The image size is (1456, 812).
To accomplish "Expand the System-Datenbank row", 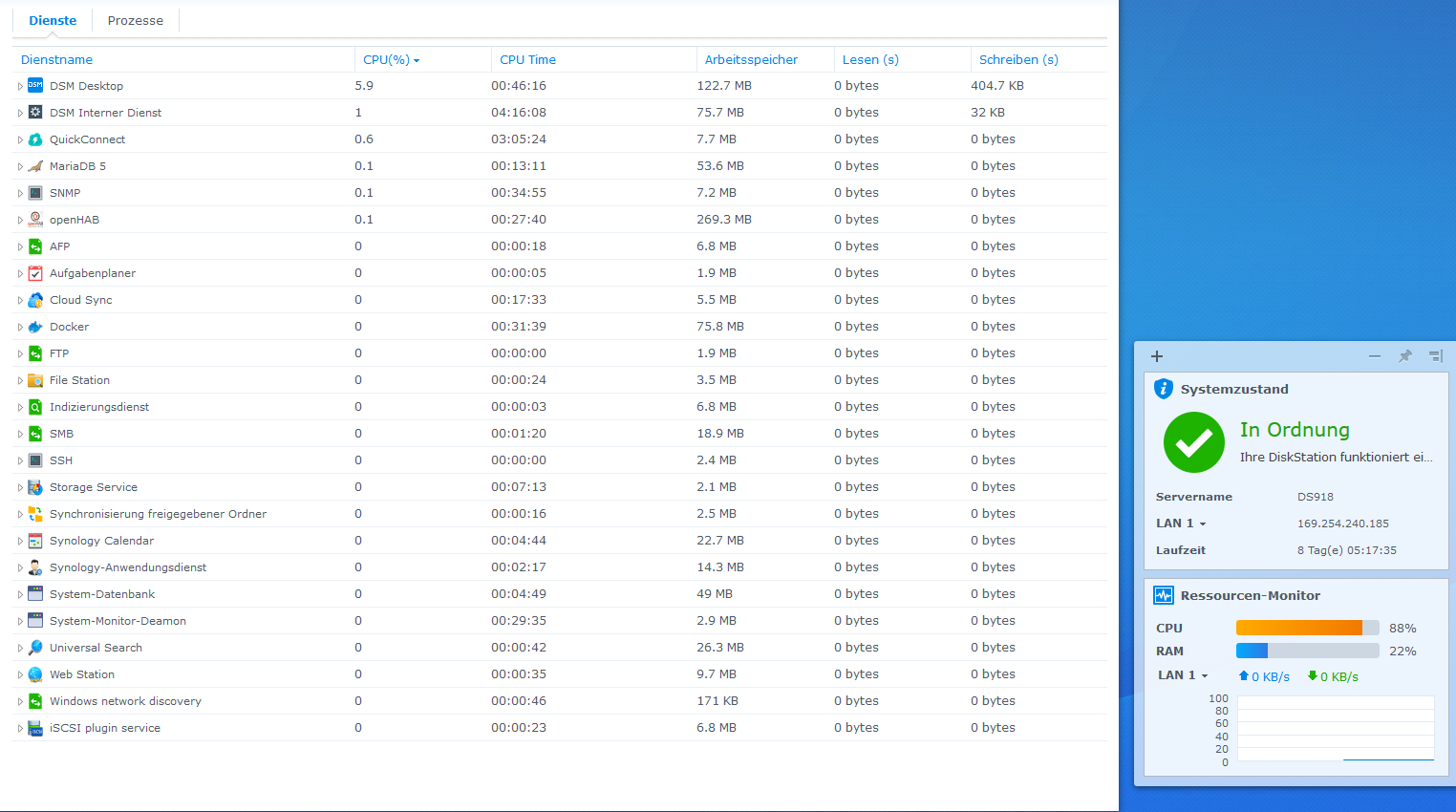I will (20, 594).
